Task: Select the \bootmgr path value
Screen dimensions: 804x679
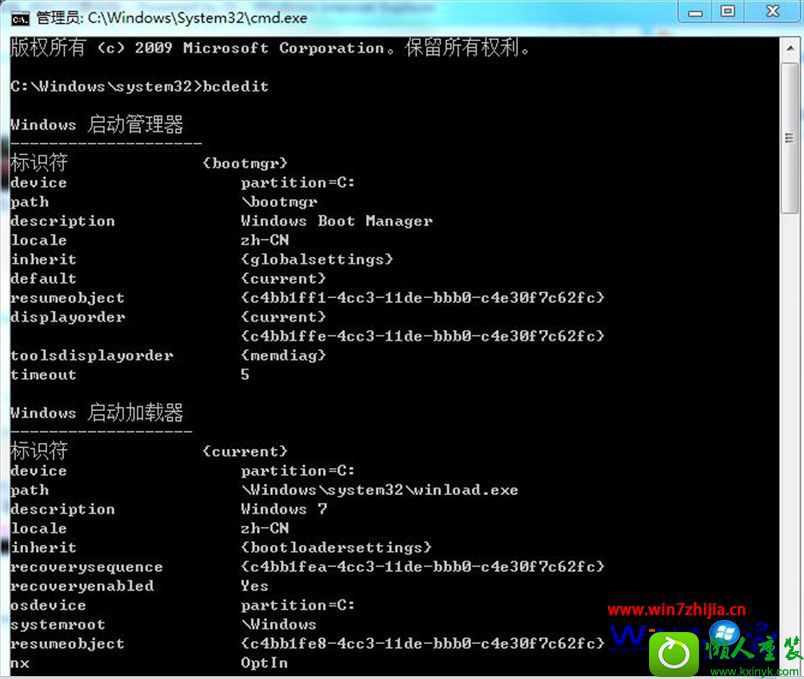Action: tap(279, 202)
